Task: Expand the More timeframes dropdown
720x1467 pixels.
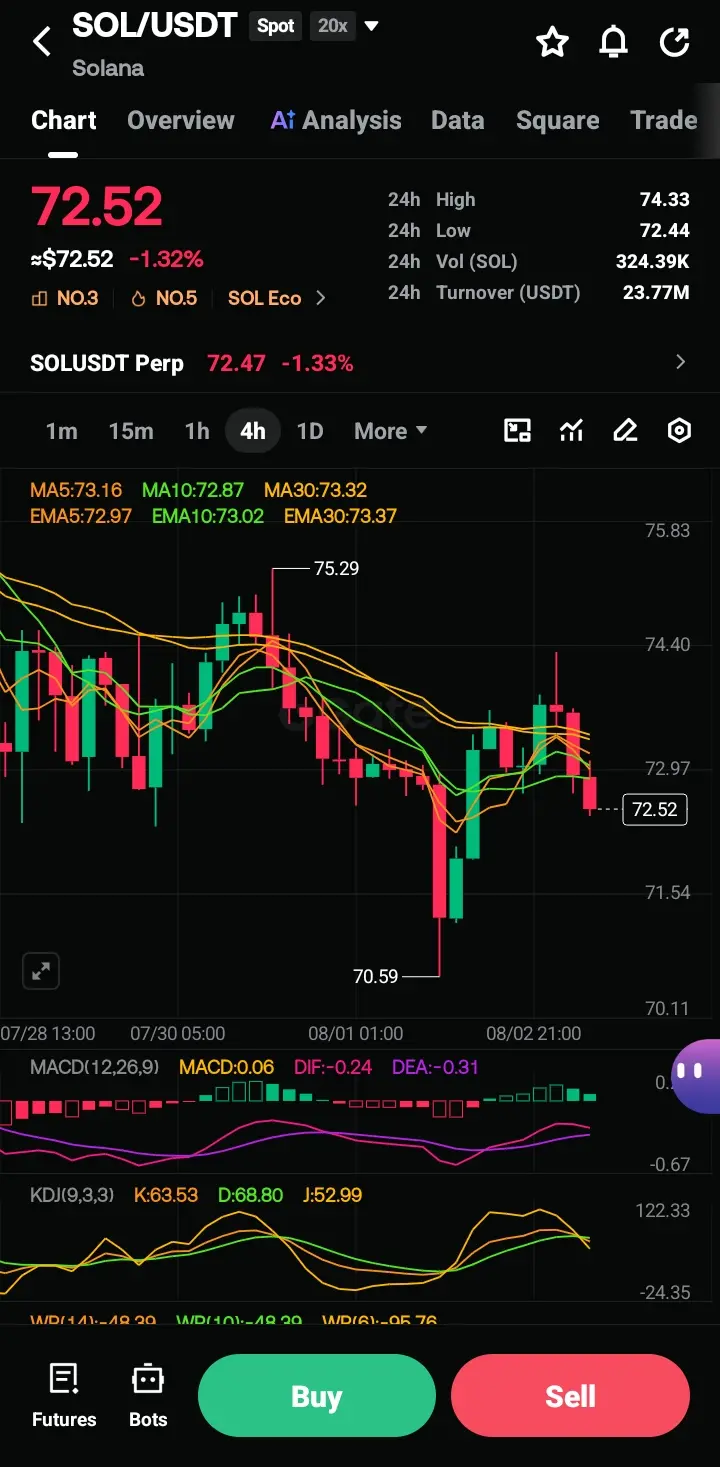Action: click(x=391, y=431)
